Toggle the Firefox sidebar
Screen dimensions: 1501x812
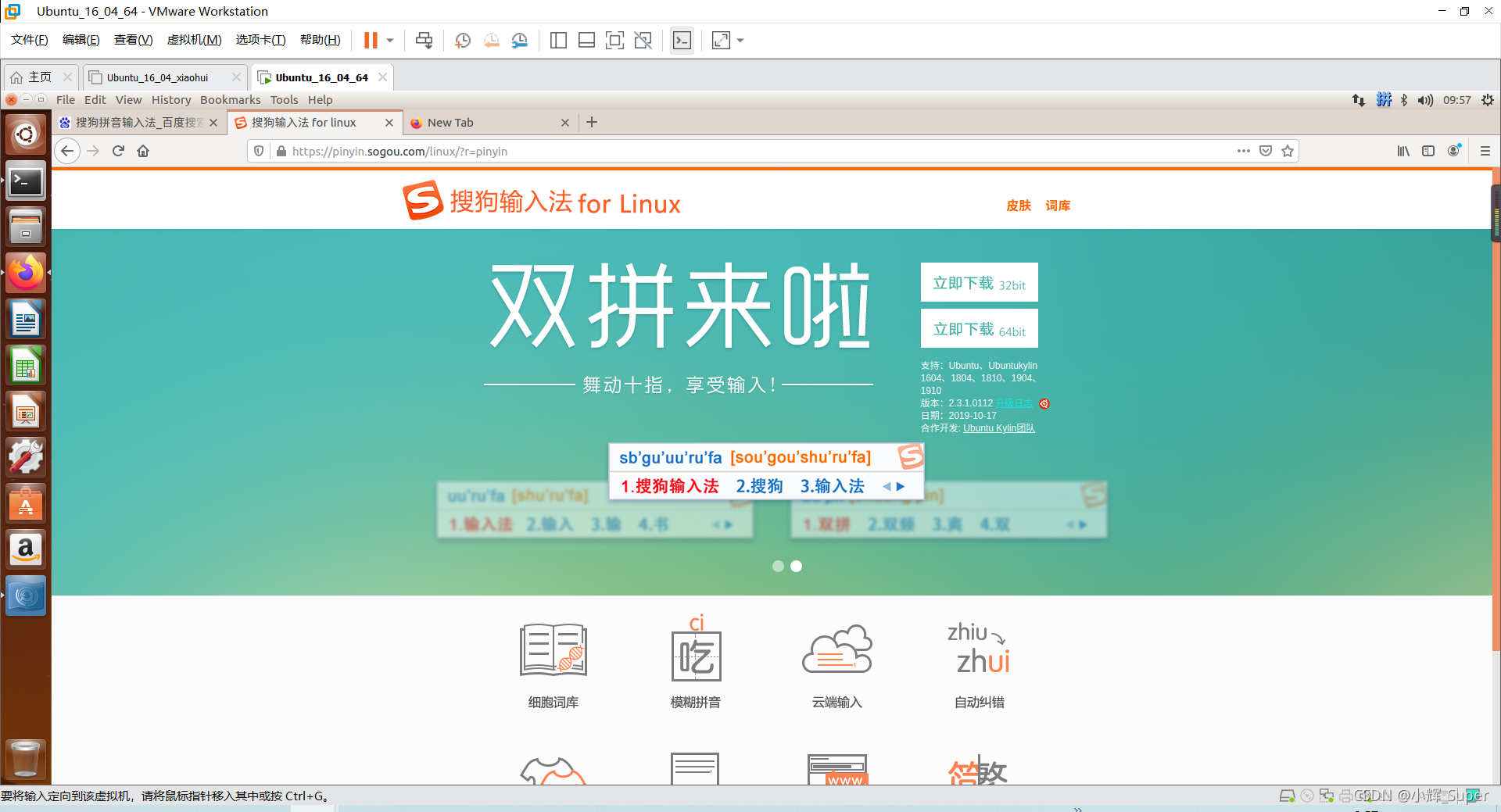coord(1428,151)
